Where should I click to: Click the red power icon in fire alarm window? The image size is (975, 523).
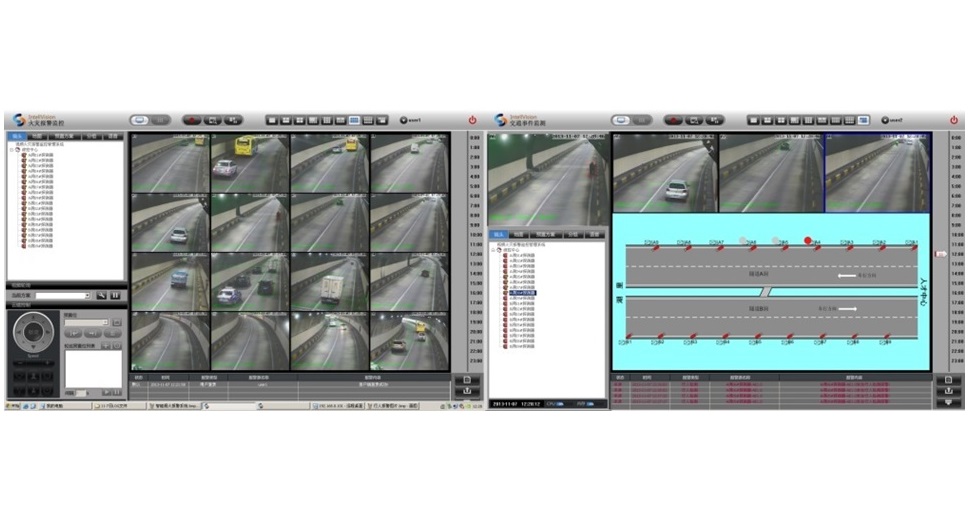pos(473,120)
